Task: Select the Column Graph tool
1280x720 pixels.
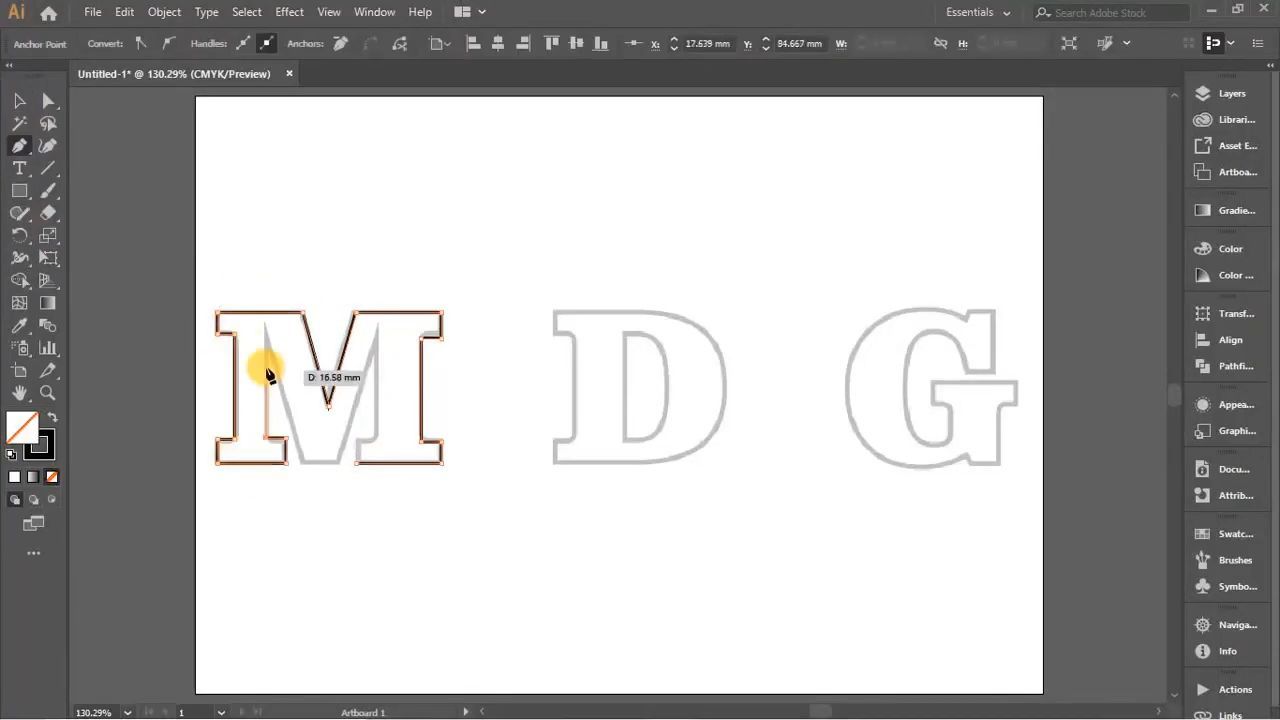Action: (x=48, y=348)
